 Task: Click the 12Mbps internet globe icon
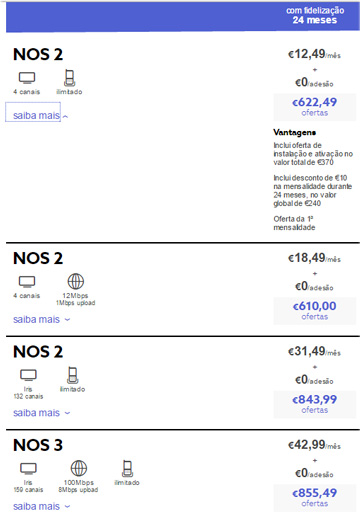76,281
